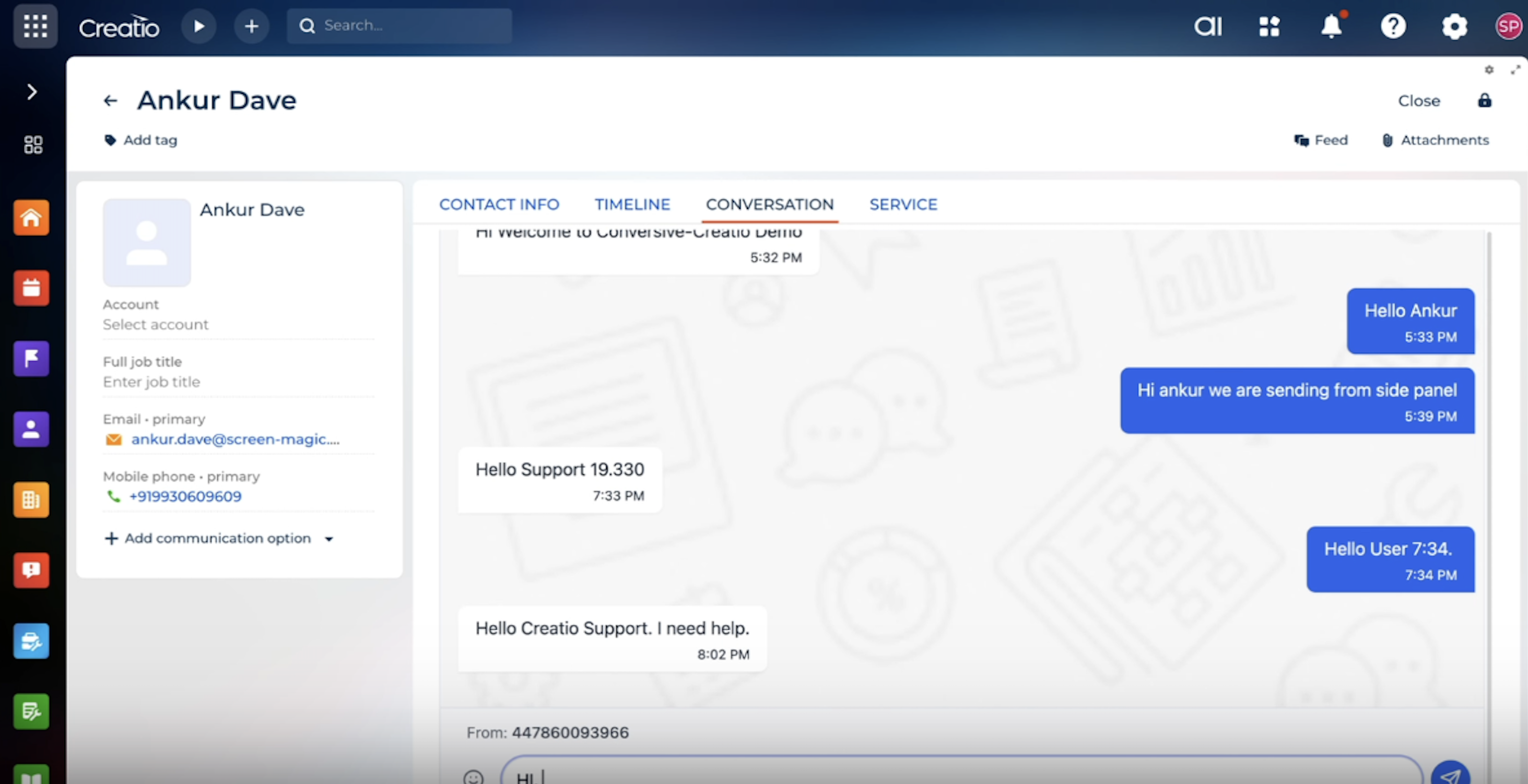Viewport: 1528px width, 784px height.
Task: Open the red chat alert section icon
Action: [31, 571]
